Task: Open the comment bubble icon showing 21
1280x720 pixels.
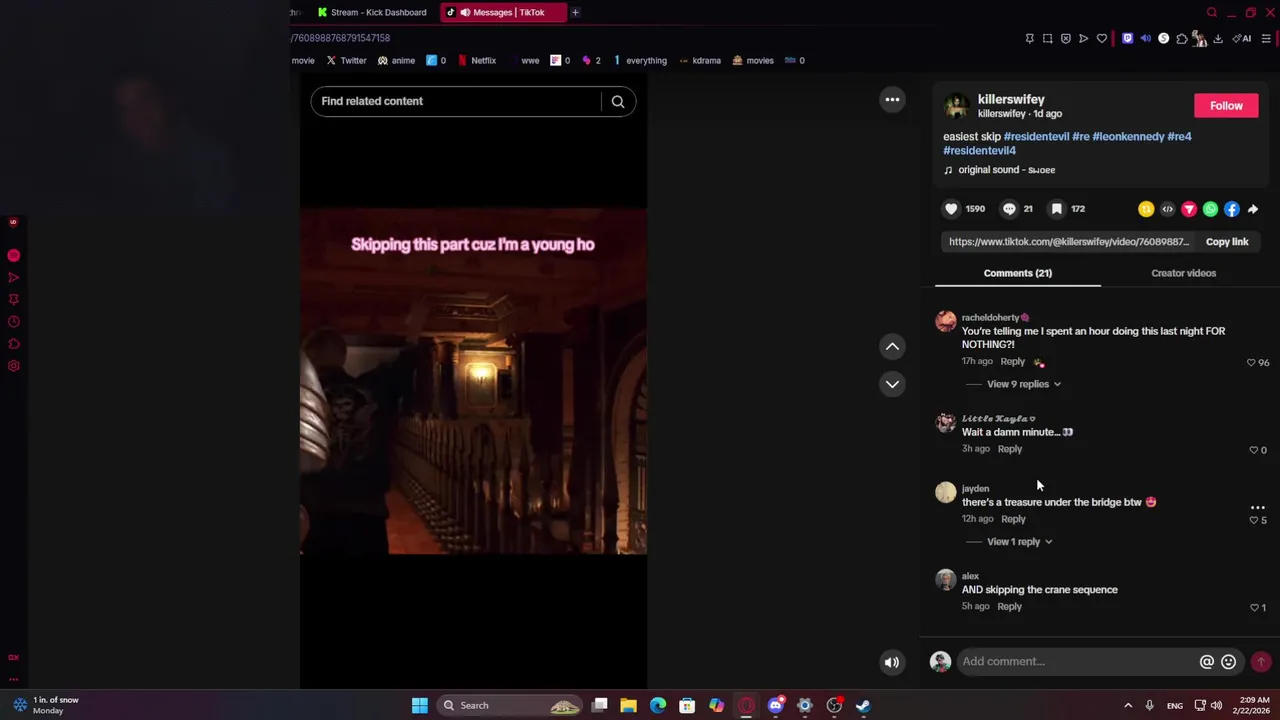Action: tap(1009, 209)
